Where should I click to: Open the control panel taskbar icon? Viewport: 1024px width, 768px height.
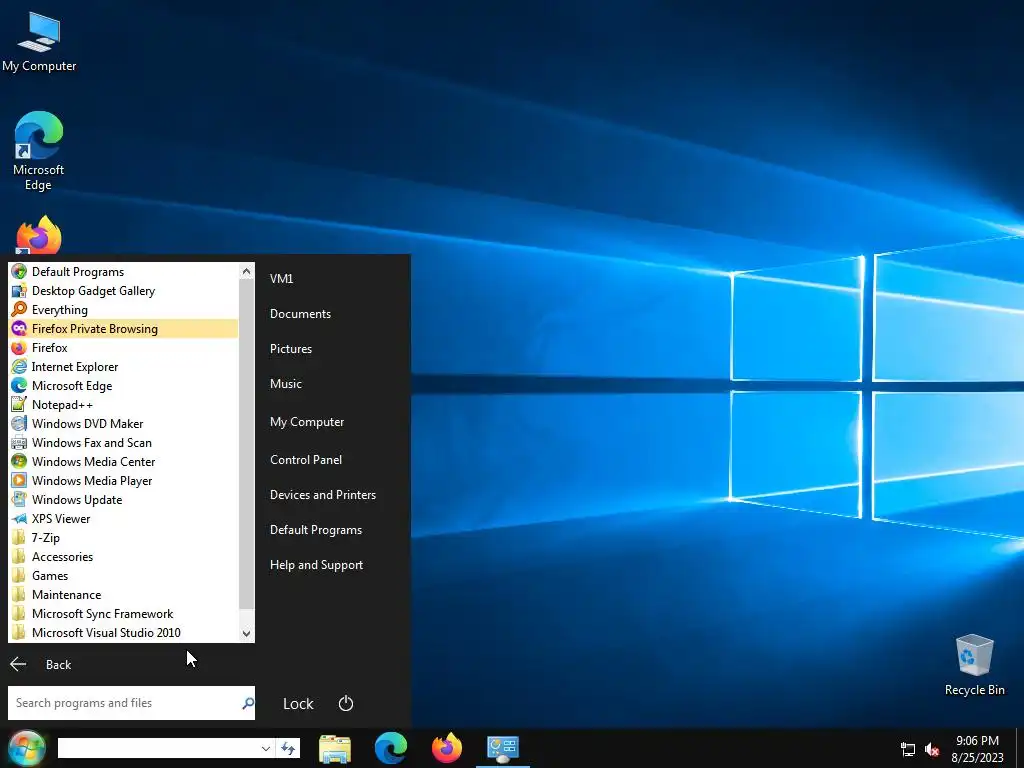coord(503,748)
